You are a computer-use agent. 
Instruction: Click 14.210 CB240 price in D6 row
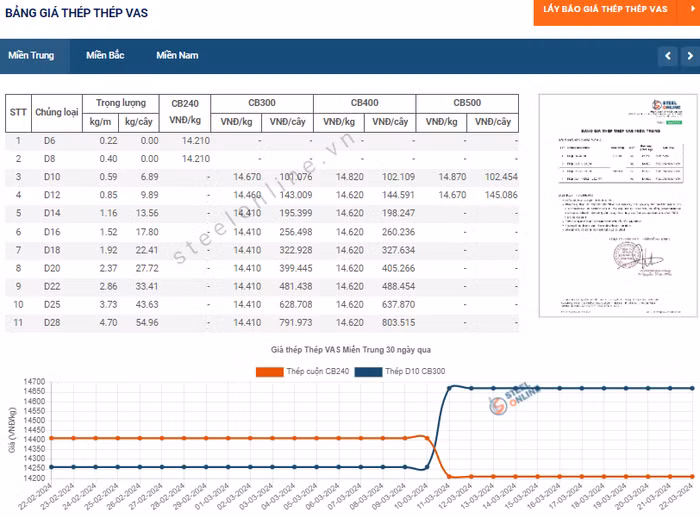coord(196,141)
